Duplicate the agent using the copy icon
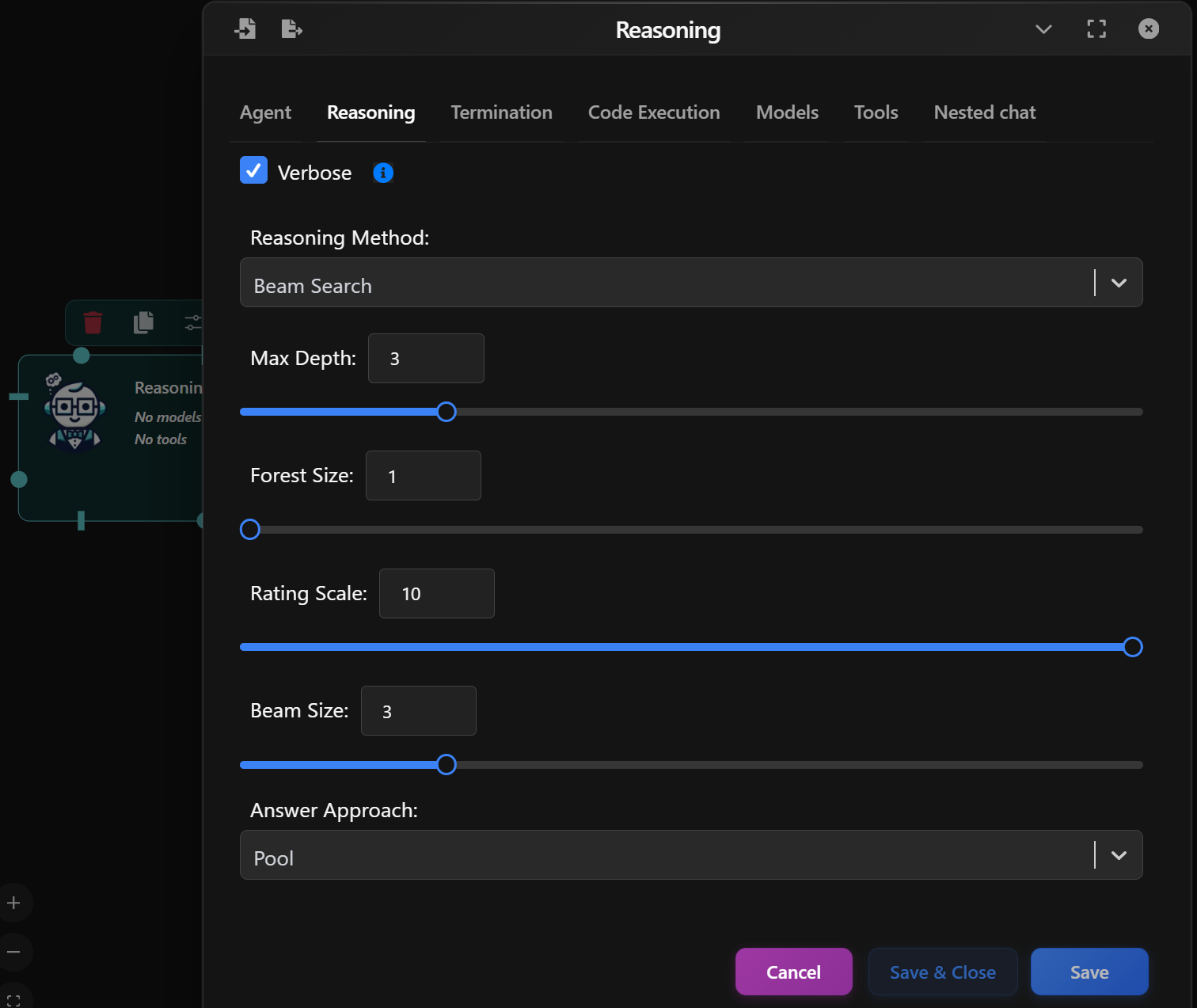The image size is (1197, 1008). pyautogui.click(x=142, y=323)
